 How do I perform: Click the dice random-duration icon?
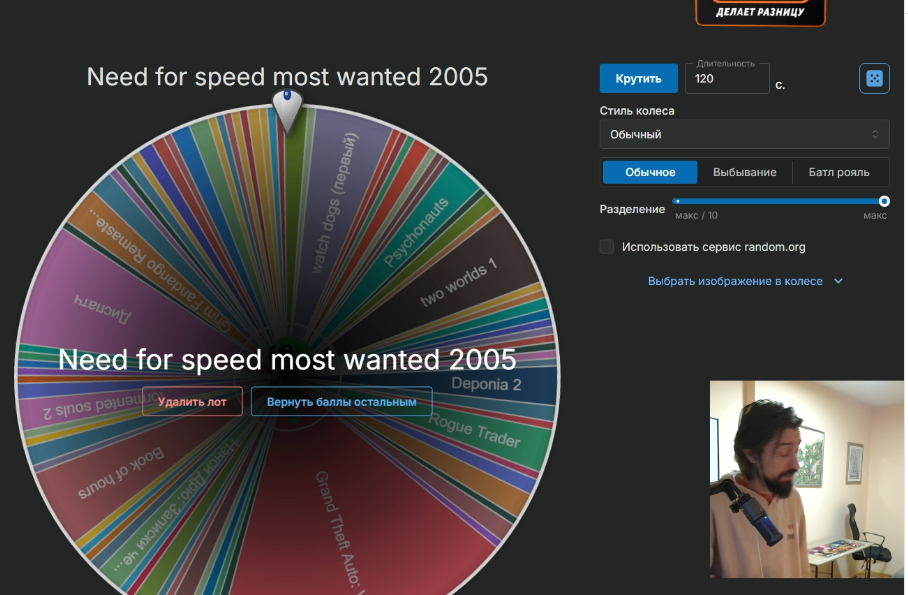click(x=874, y=78)
